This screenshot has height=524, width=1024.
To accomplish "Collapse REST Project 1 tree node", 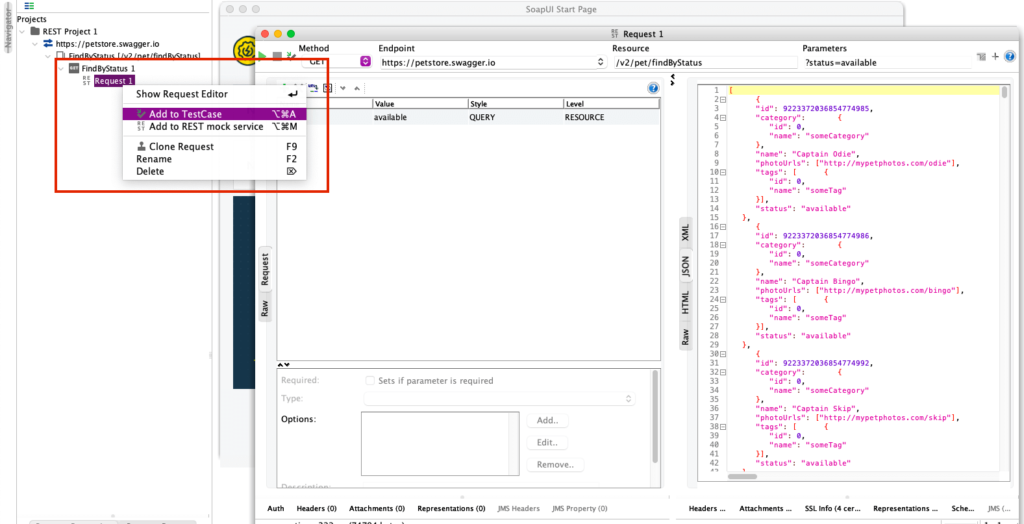I will point(22,32).
